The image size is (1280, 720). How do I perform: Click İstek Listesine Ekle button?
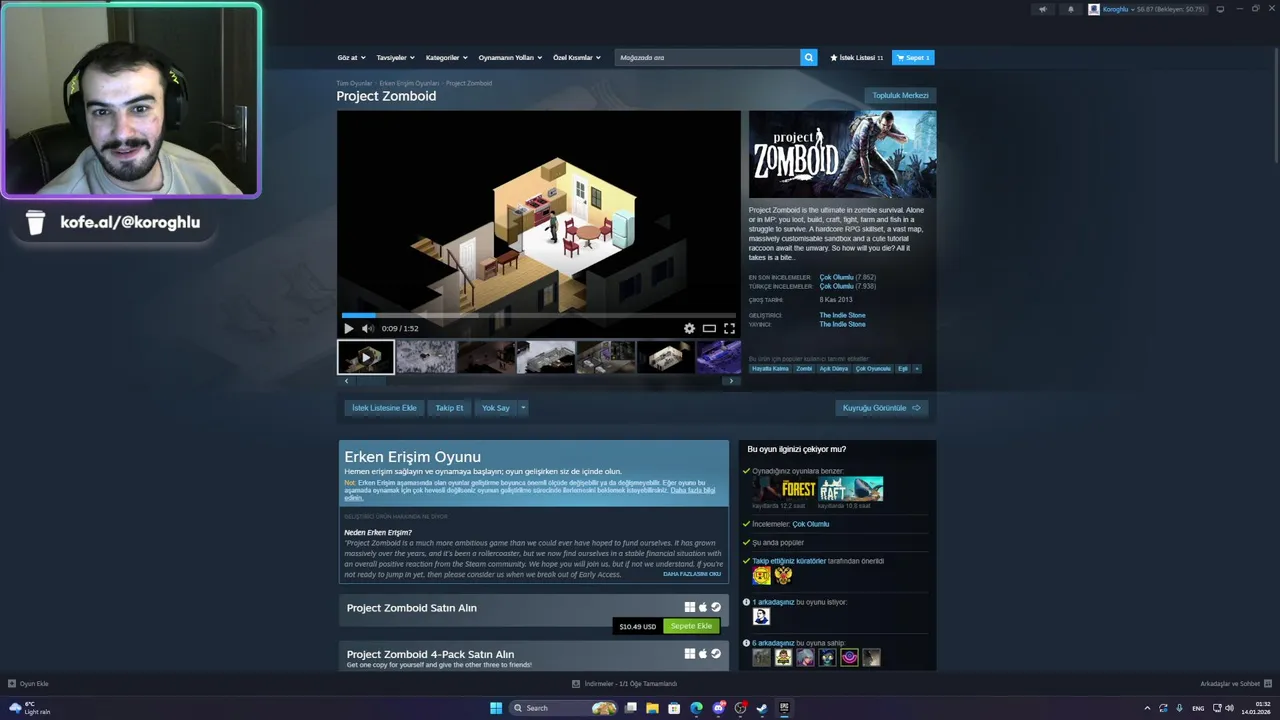pos(384,408)
